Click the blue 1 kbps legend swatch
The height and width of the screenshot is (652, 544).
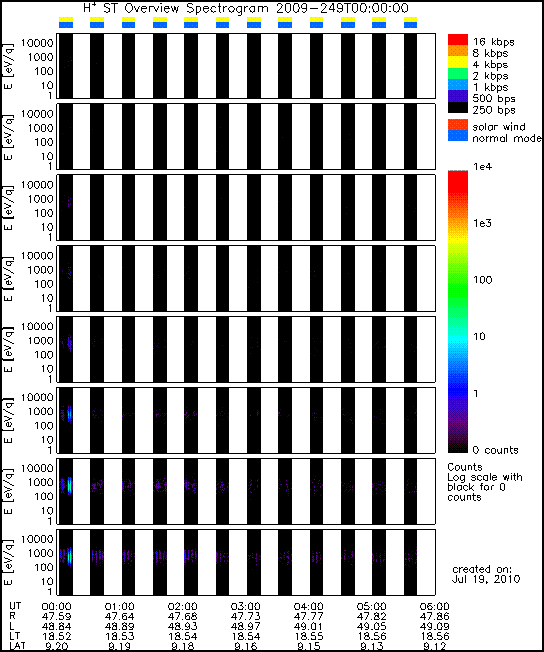pos(457,85)
